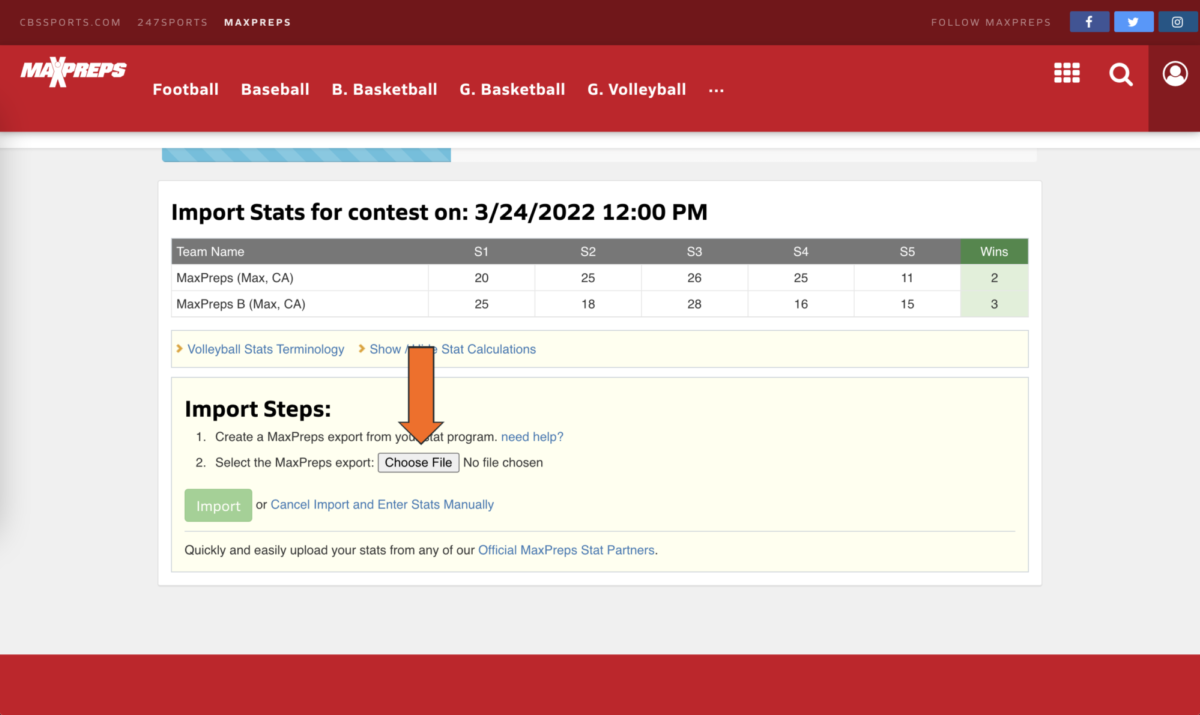The height and width of the screenshot is (715, 1200).
Task: Click the Choose File button
Action: 418,462
